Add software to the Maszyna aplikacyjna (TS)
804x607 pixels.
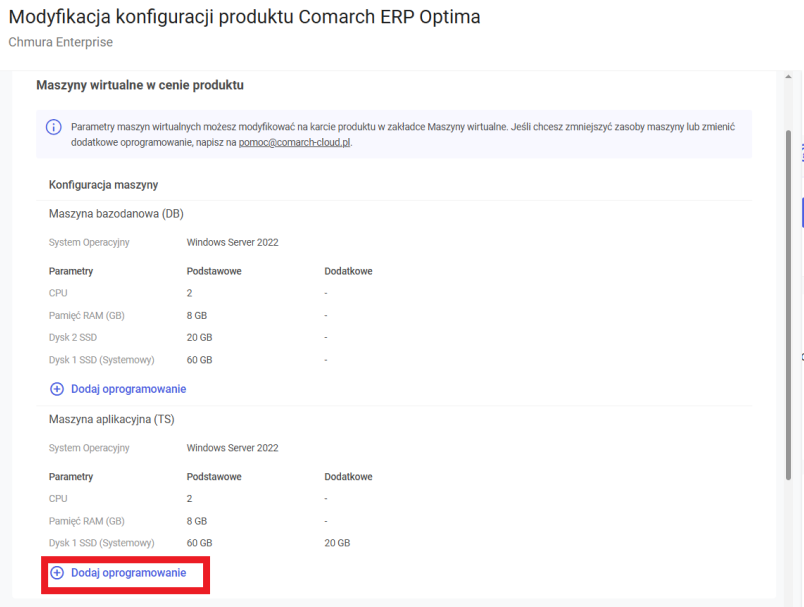pyautogui.click(x=118, y=573)
